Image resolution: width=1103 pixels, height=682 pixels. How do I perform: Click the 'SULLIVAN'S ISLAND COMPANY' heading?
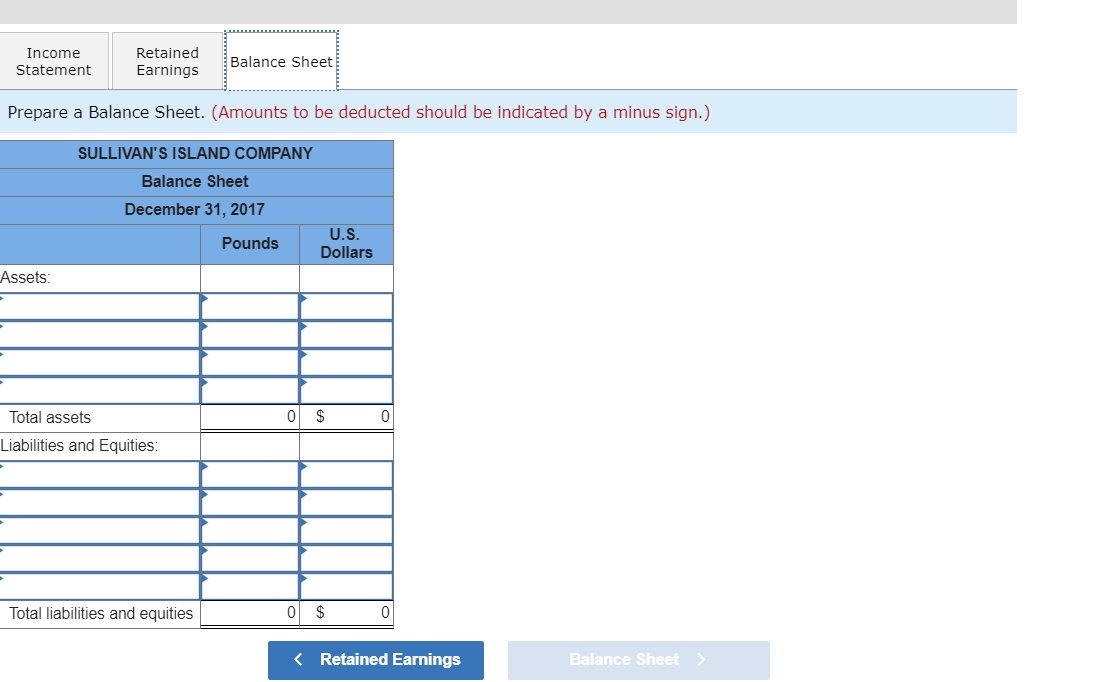(196, 153)
